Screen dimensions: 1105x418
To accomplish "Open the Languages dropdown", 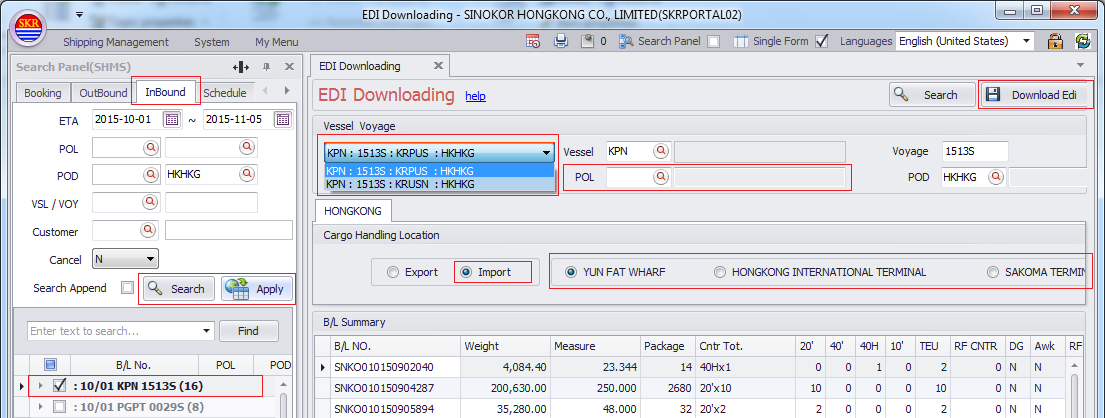I will point(1026,41).
